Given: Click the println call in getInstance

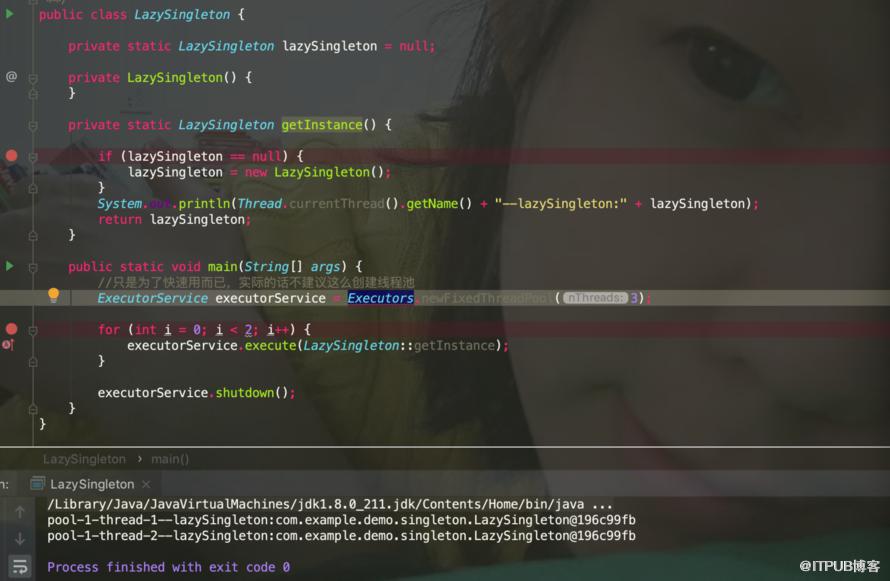Looking at the screenshot, I should pyautogui.click(x=205, y=203).
